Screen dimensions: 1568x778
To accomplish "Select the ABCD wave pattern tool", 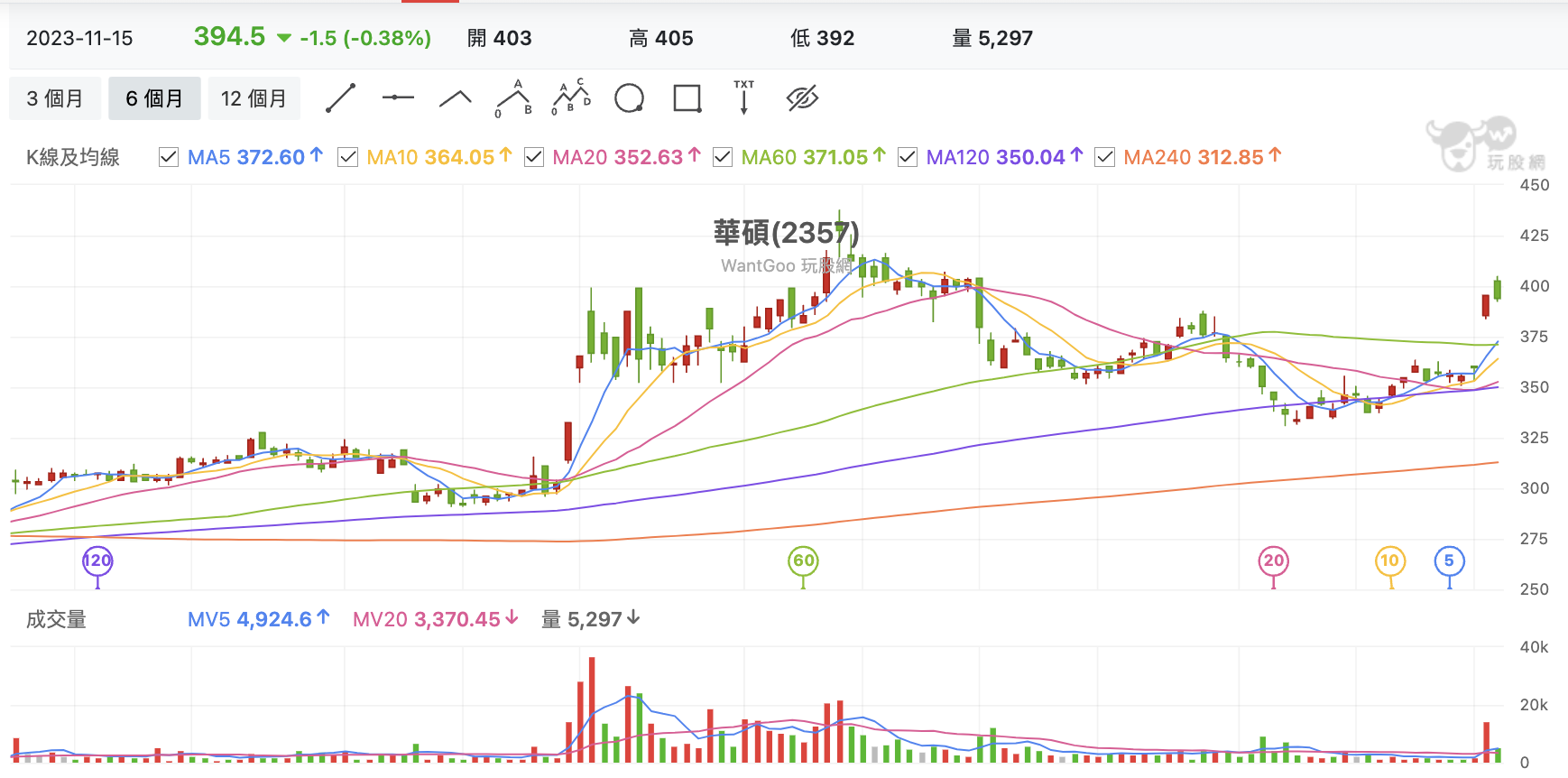I will [571, 97].
